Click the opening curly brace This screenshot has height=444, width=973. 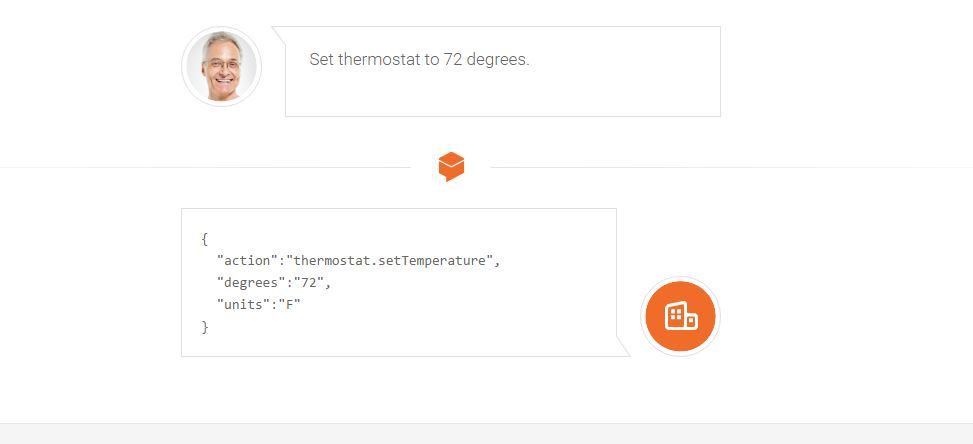click(x=205, y=239)
